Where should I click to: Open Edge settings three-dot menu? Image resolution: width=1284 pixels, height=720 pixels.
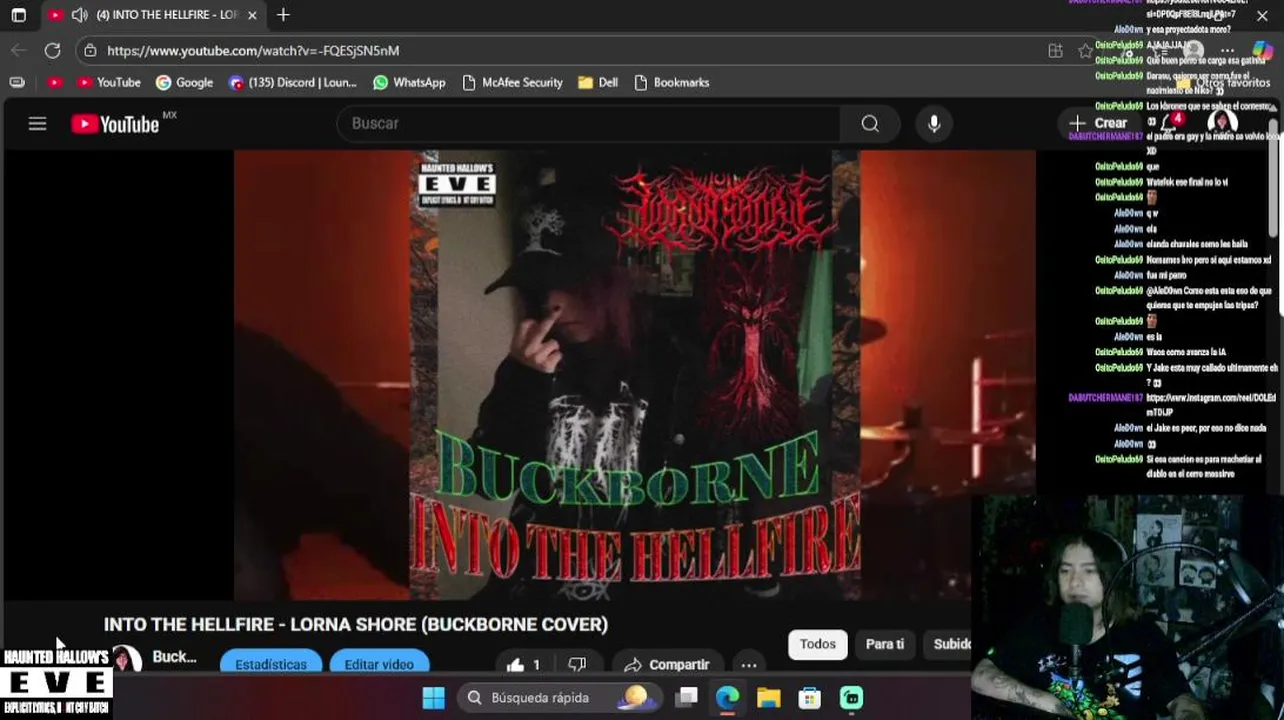pos(1227,50)
